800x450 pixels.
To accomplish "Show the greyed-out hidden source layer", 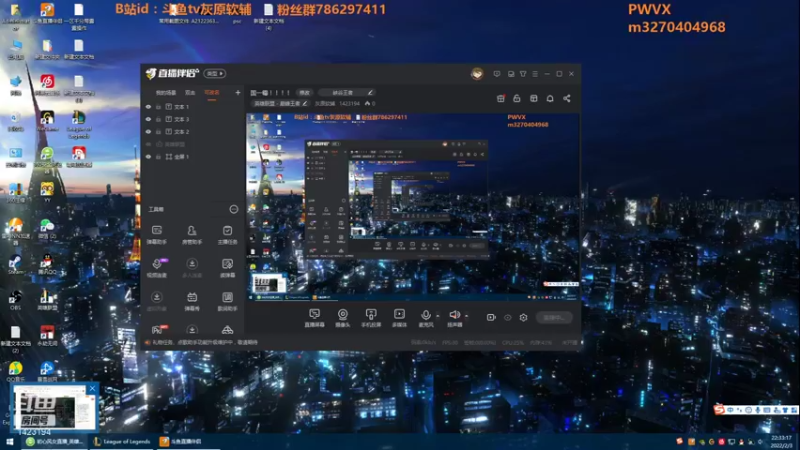I will pos(148,144).
